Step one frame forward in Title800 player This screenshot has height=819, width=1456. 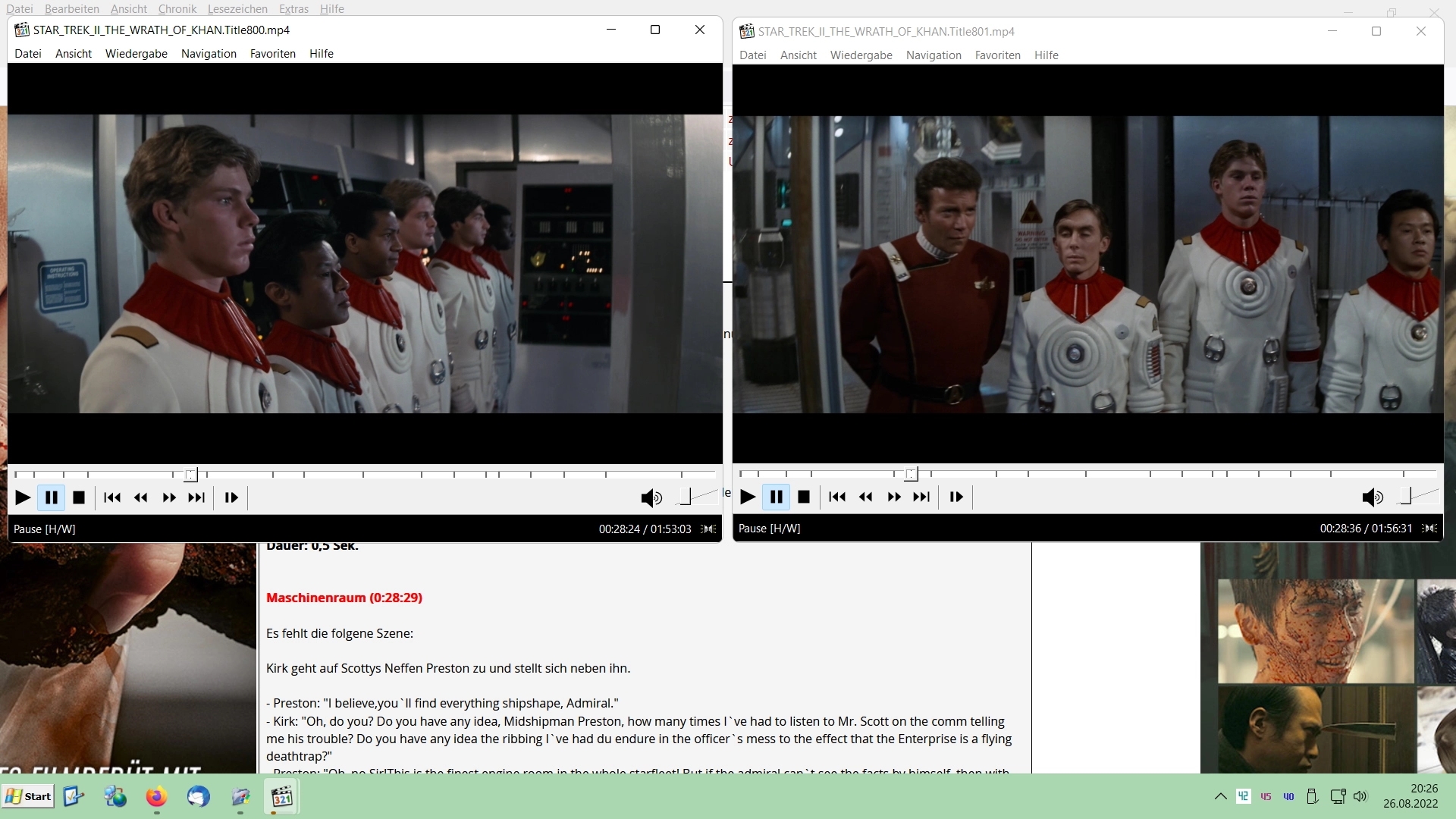coord(231,498)
